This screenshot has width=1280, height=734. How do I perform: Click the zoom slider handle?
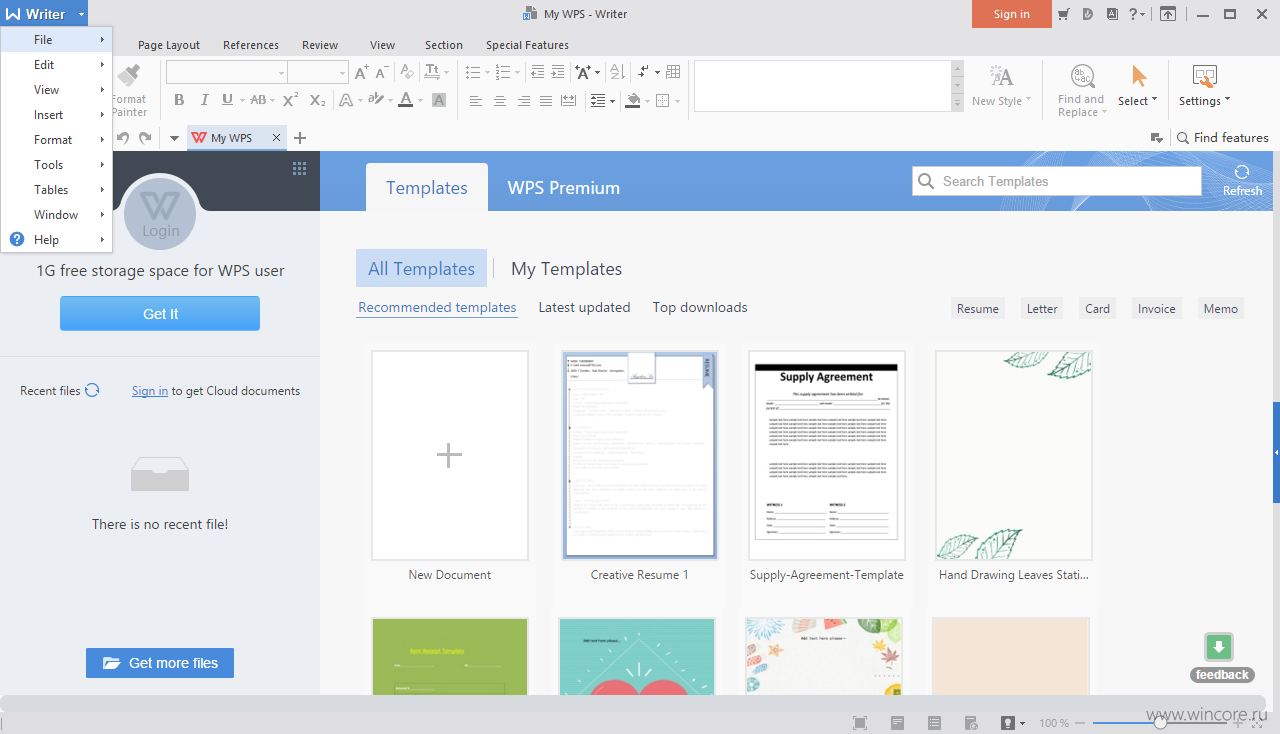tap(1160, 722)
